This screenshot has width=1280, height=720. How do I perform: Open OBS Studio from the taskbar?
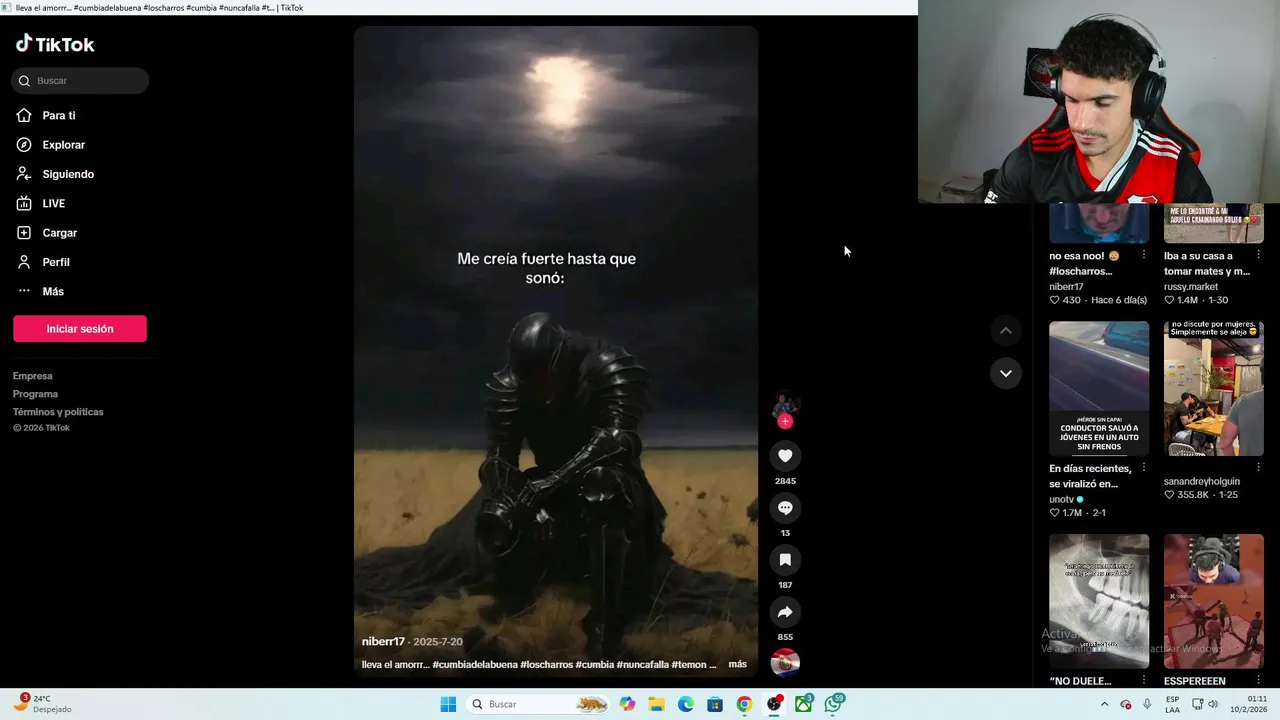774,704
